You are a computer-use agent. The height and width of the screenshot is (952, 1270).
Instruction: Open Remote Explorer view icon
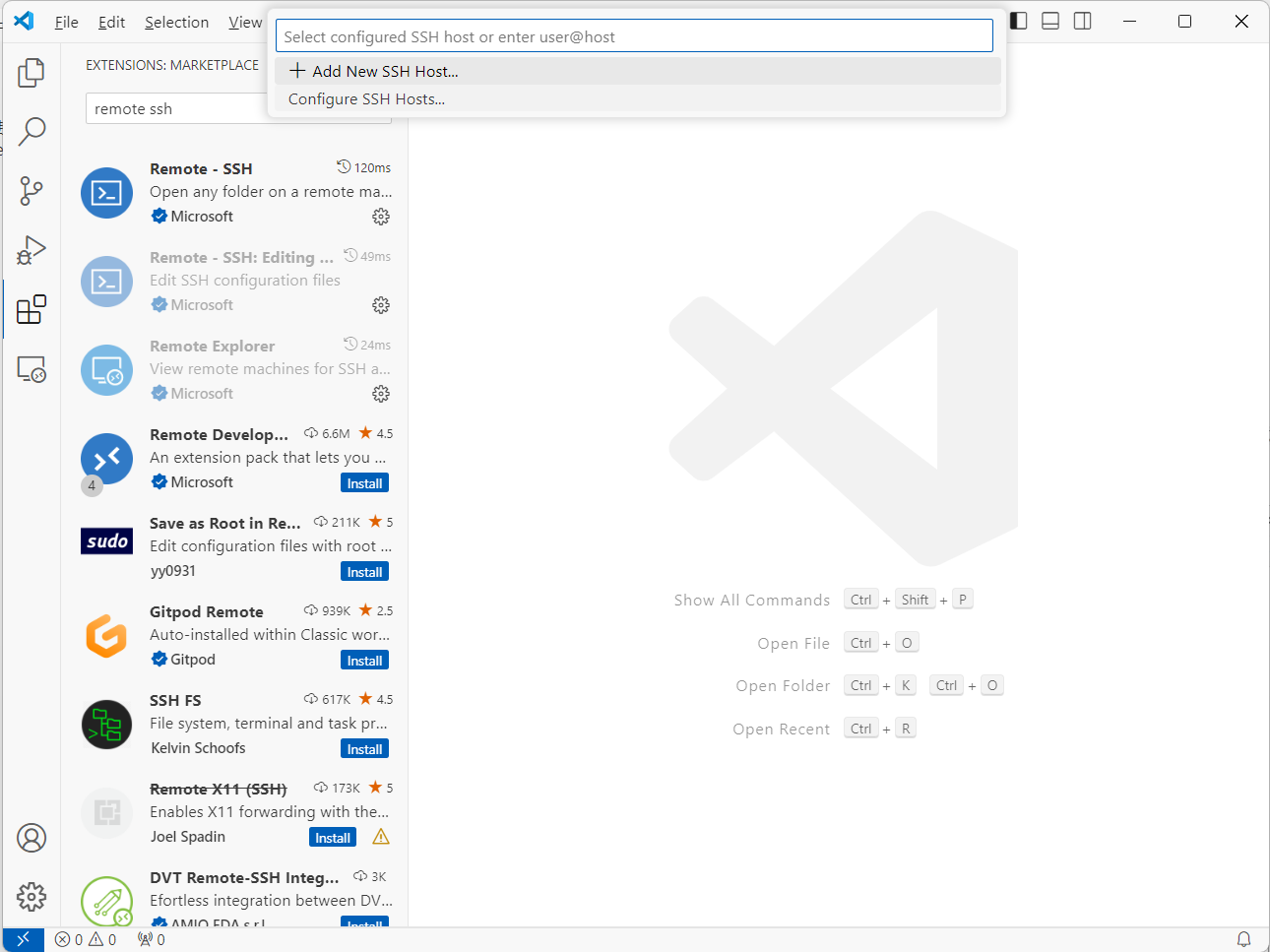point(32,369)
